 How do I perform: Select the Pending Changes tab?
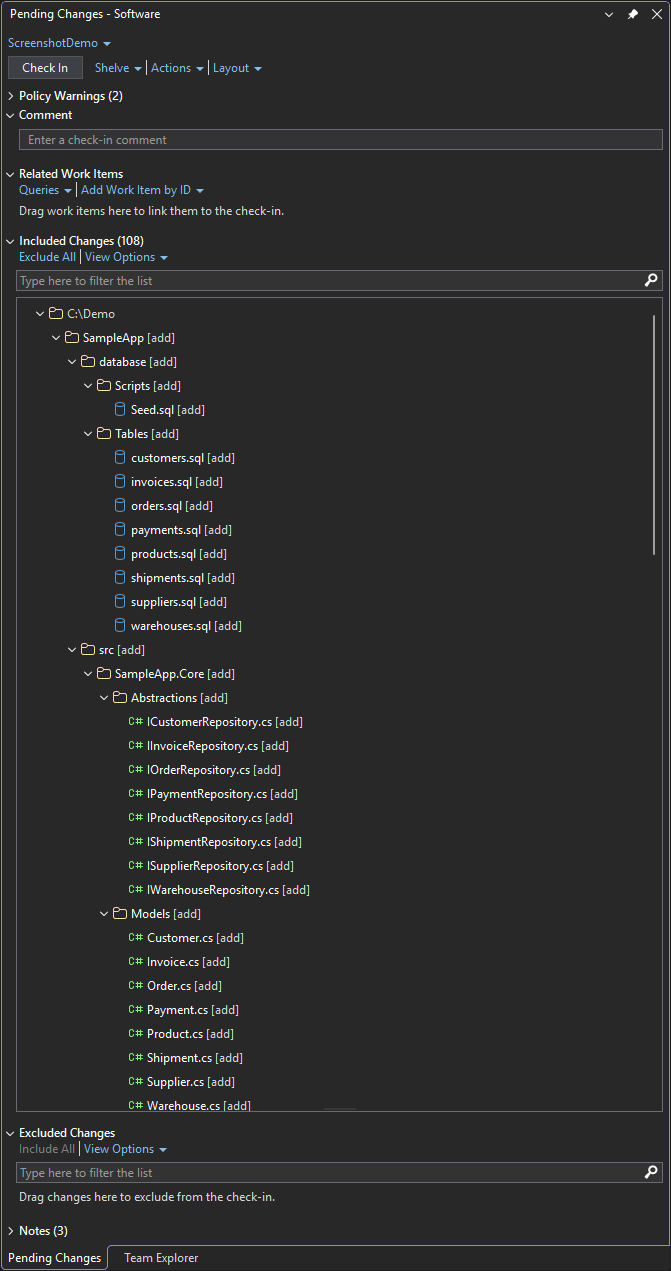(55, 1258)
